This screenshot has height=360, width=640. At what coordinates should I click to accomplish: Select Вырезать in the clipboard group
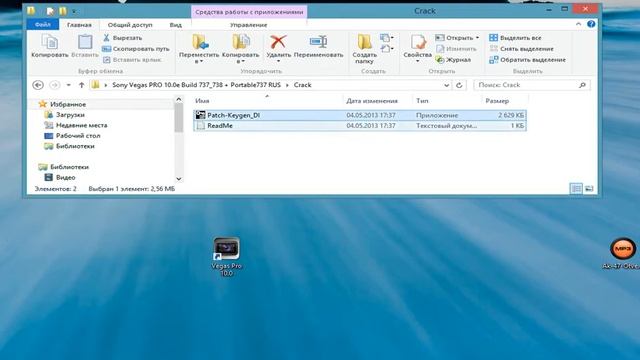(122, 38)
